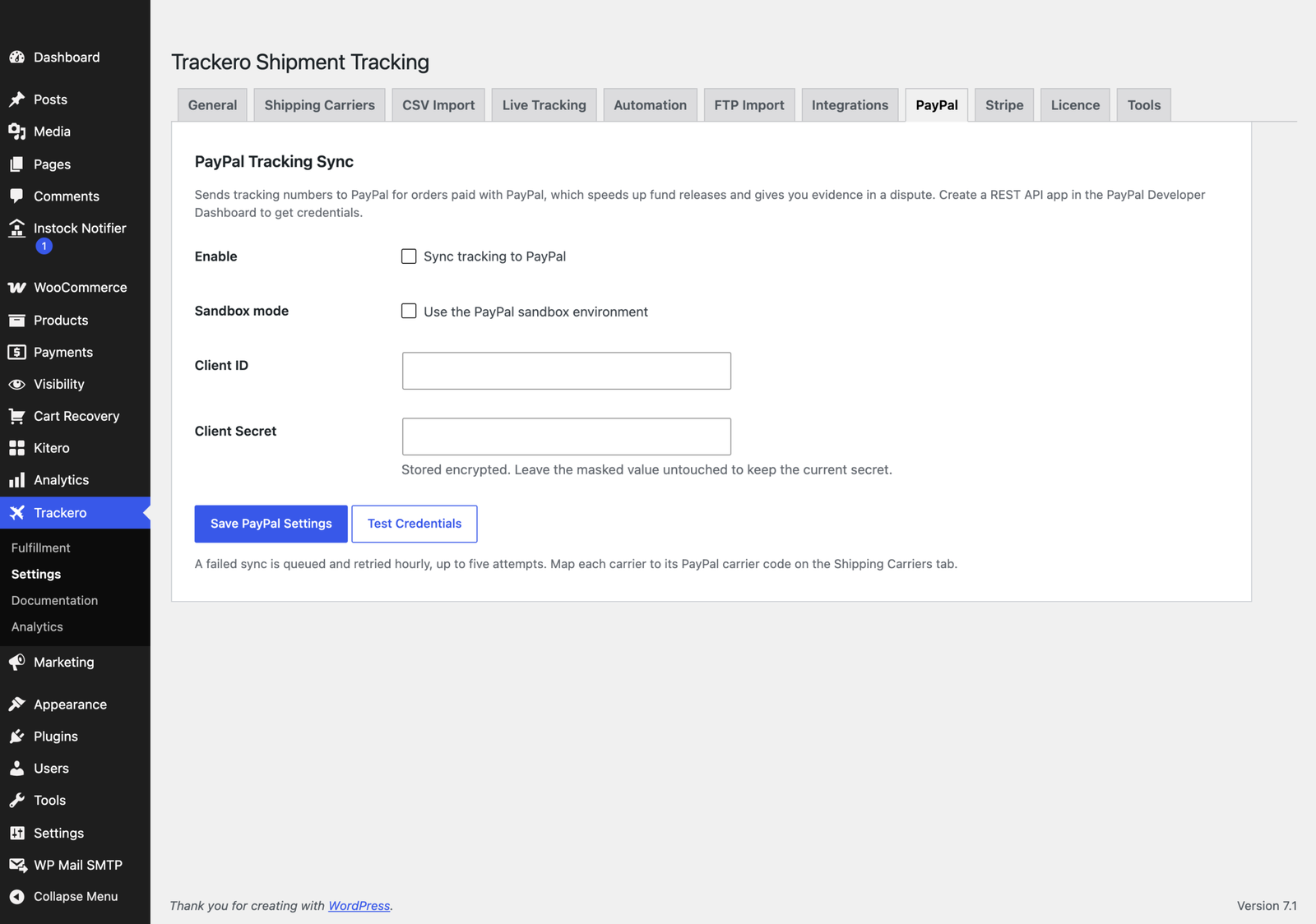Click the Client Secret field label
The height and width of the screenshot is (924, 1316).
[235, 432]
